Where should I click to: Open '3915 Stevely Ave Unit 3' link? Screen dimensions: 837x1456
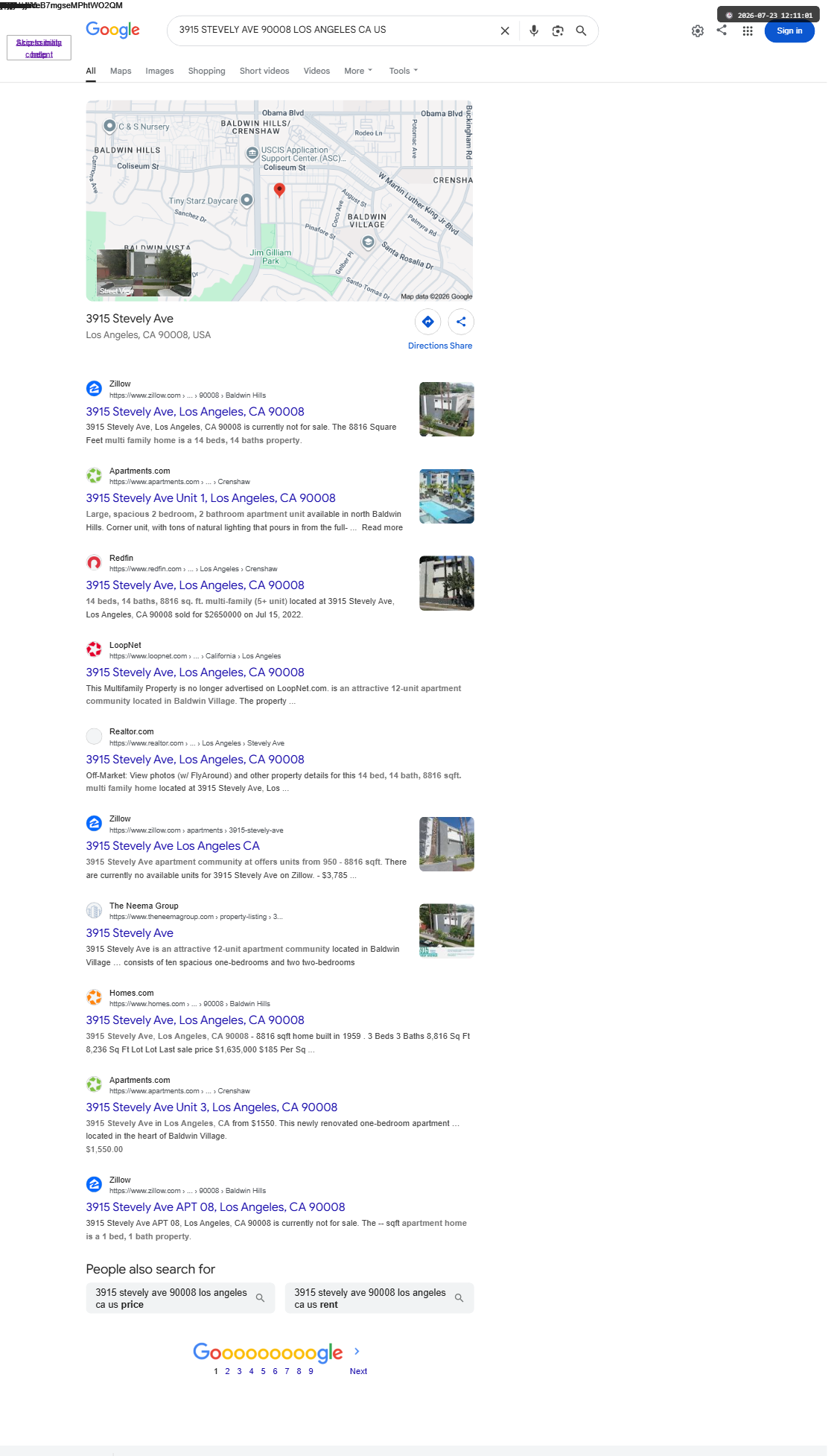[x=211, y=1107]
